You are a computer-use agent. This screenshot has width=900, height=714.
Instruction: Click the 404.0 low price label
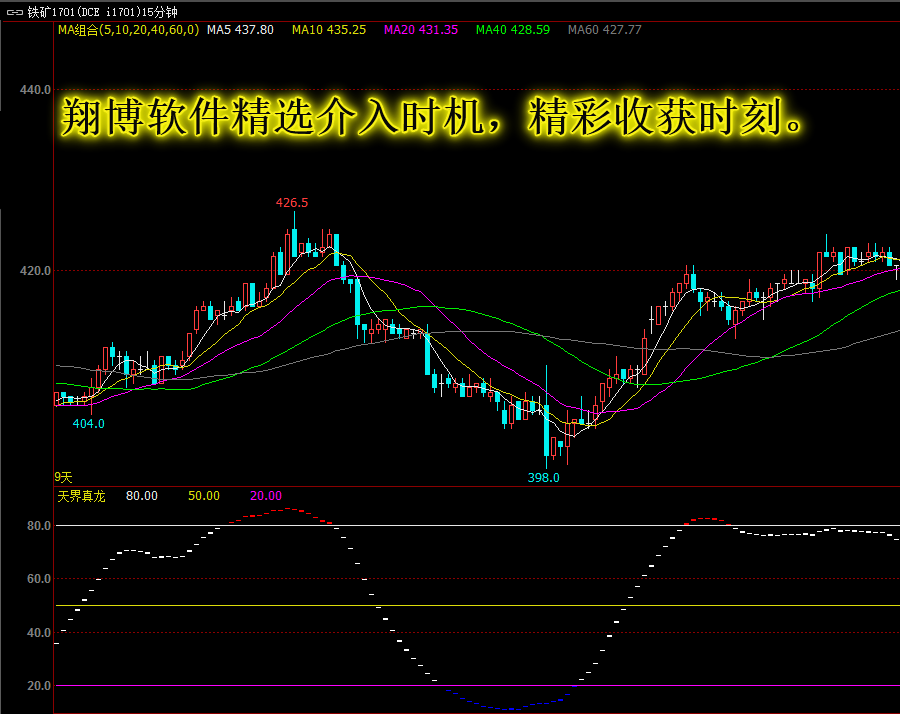pyautogui.click(x=89, y=424)
